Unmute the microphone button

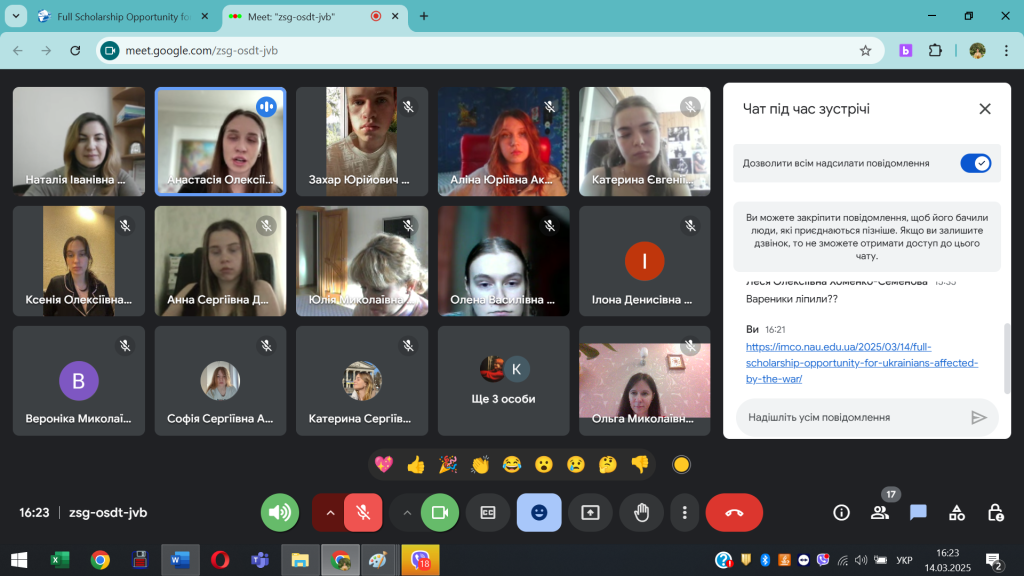[363, 513]
